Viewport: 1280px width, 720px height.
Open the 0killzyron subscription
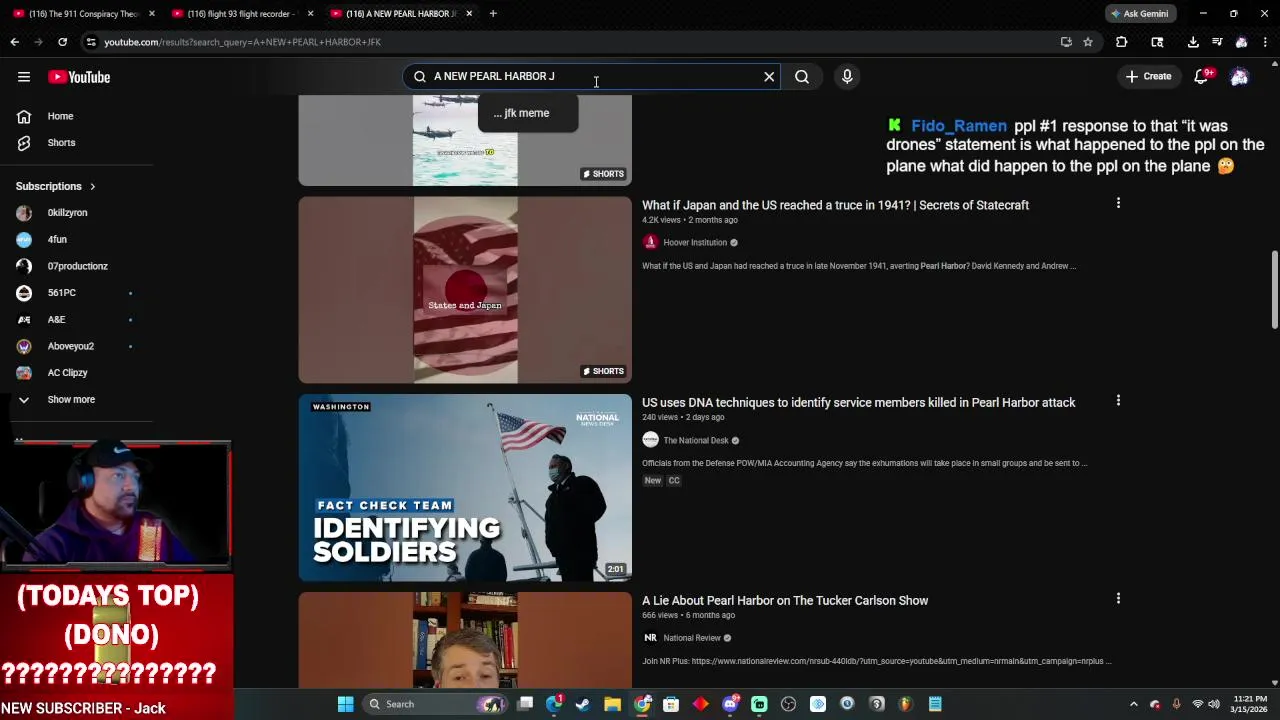(67, 212)
